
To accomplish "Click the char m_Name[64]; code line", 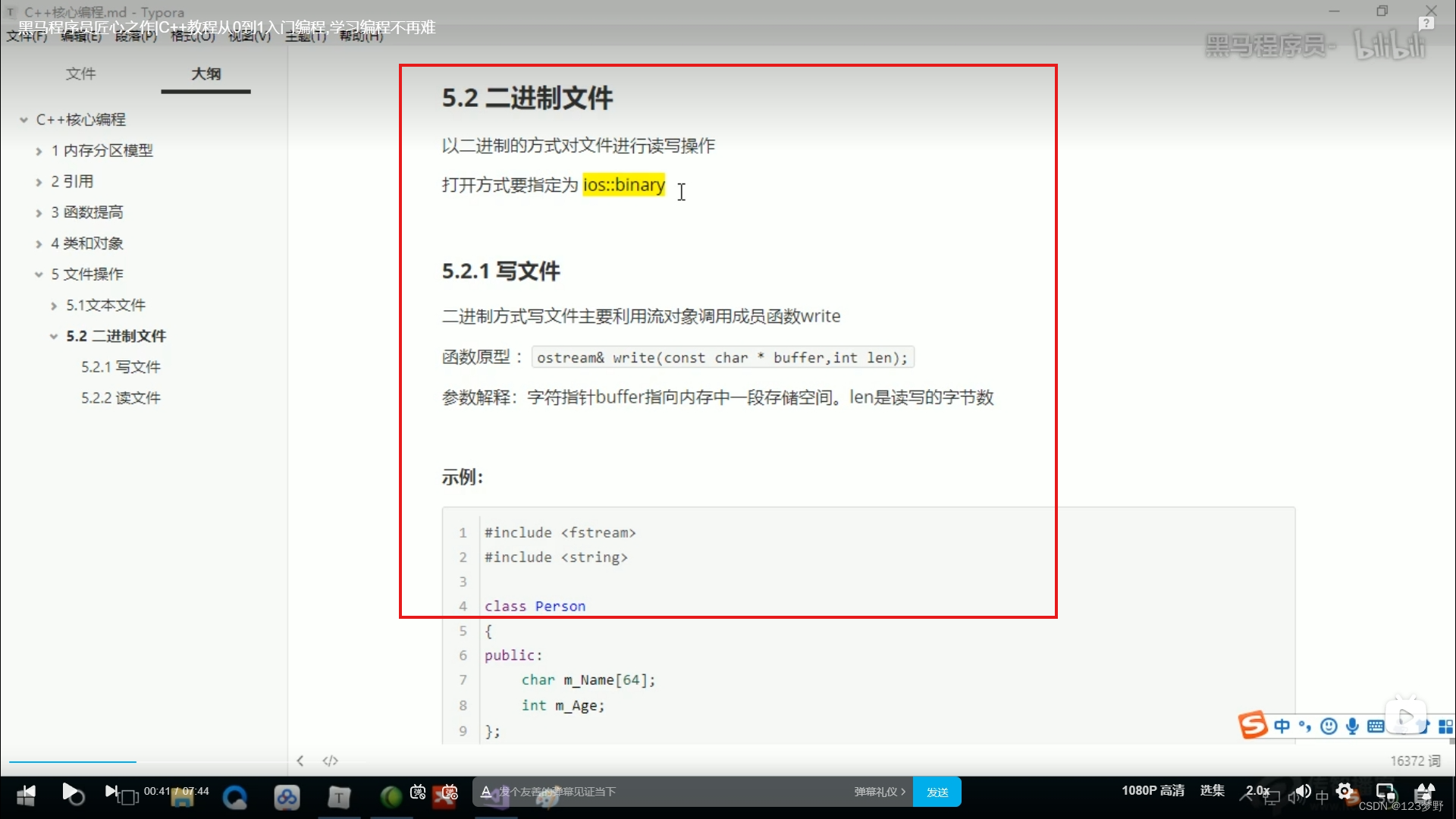I will click(588, 680).
